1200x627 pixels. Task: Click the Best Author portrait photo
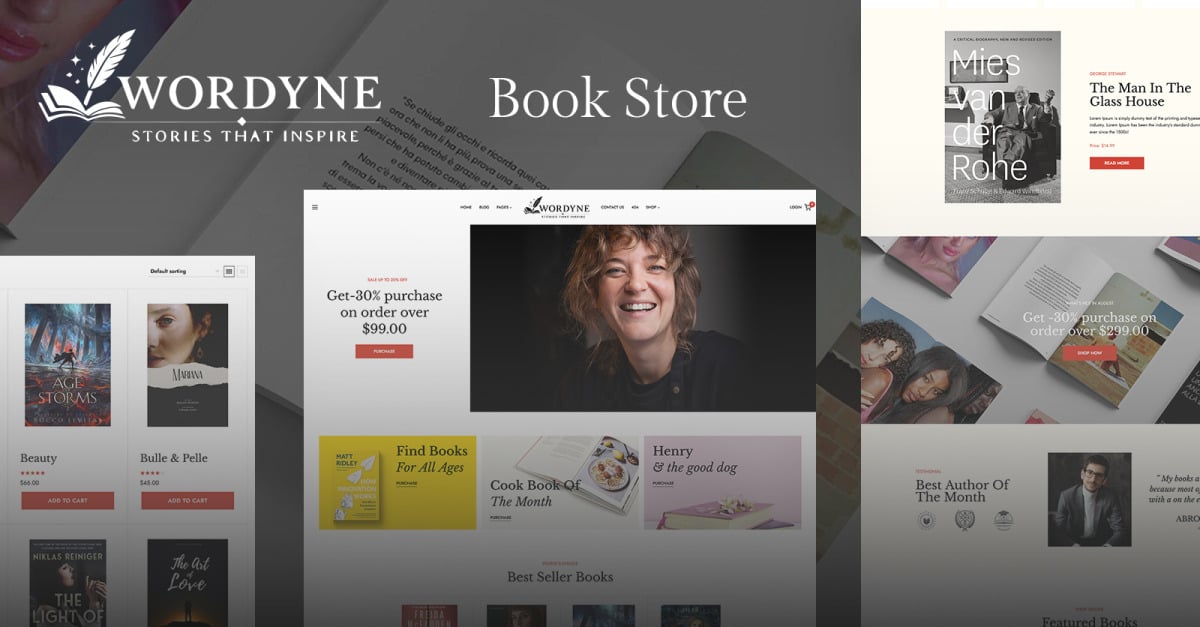(1089, 500)
